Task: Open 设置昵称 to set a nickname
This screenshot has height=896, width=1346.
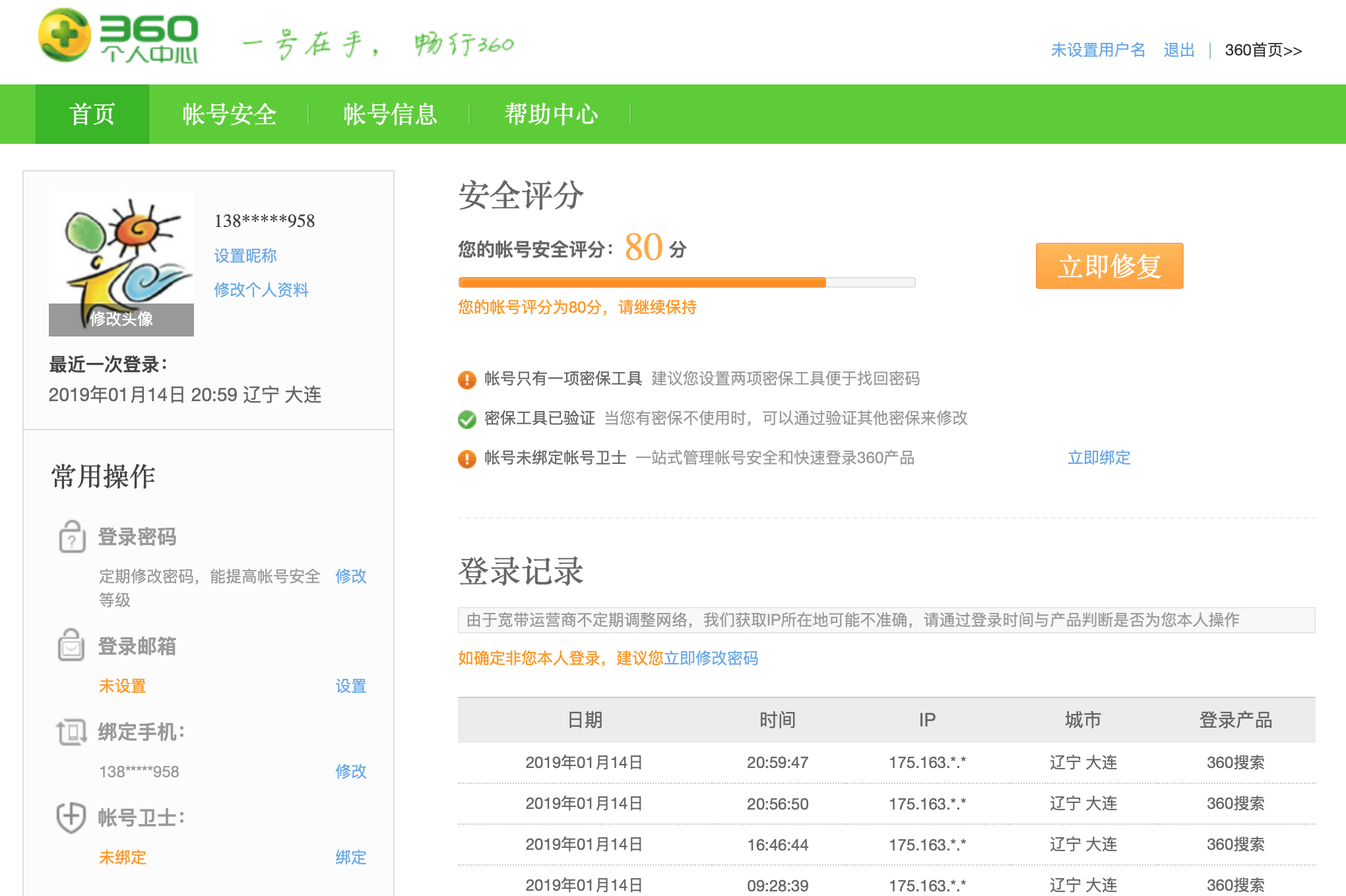Action: coord(245,255)
